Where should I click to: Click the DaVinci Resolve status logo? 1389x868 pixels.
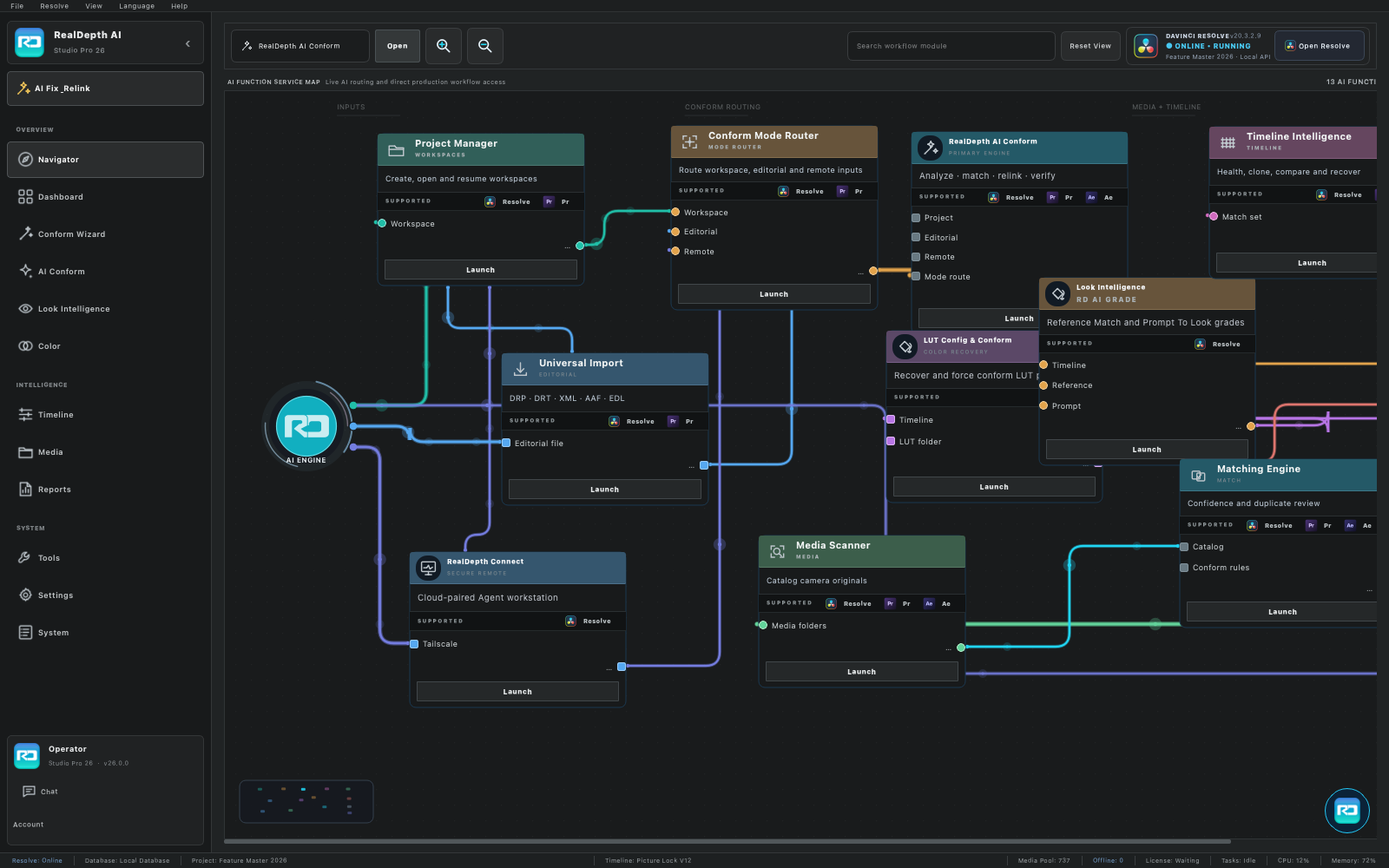click(1146, 46)
